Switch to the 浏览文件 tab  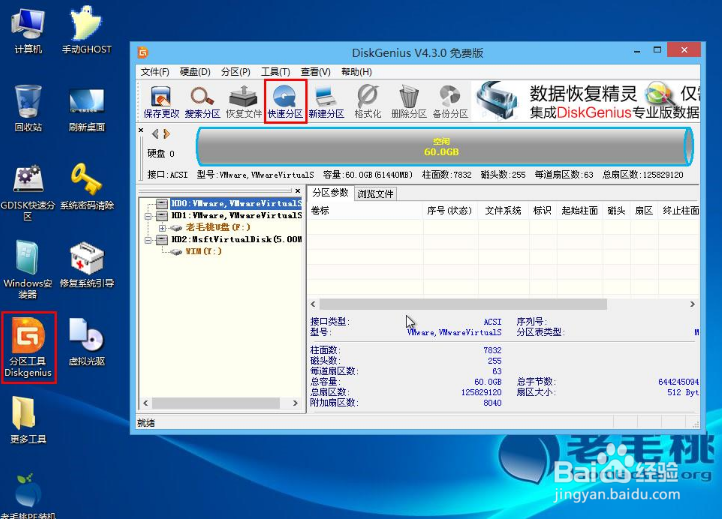pos(375,194)
